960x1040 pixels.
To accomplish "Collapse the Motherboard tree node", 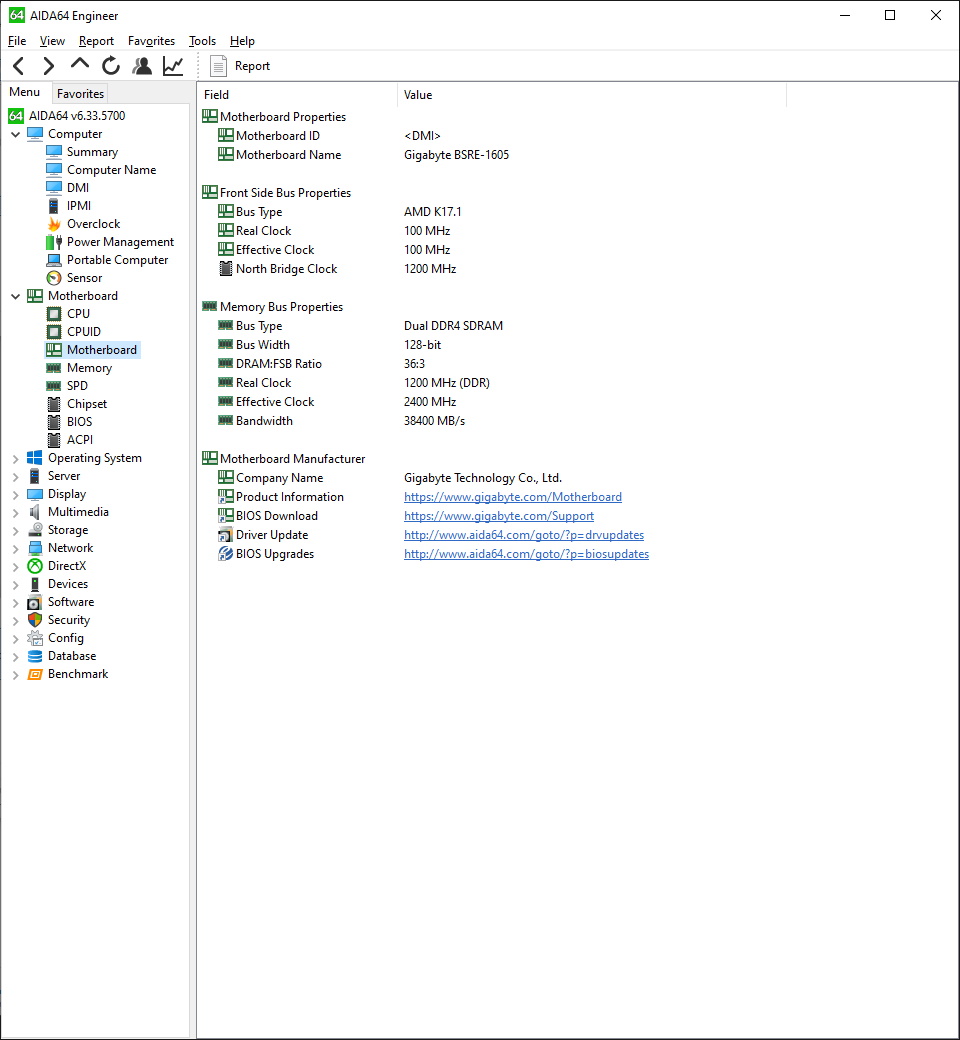I will click(x=15, y=296).
